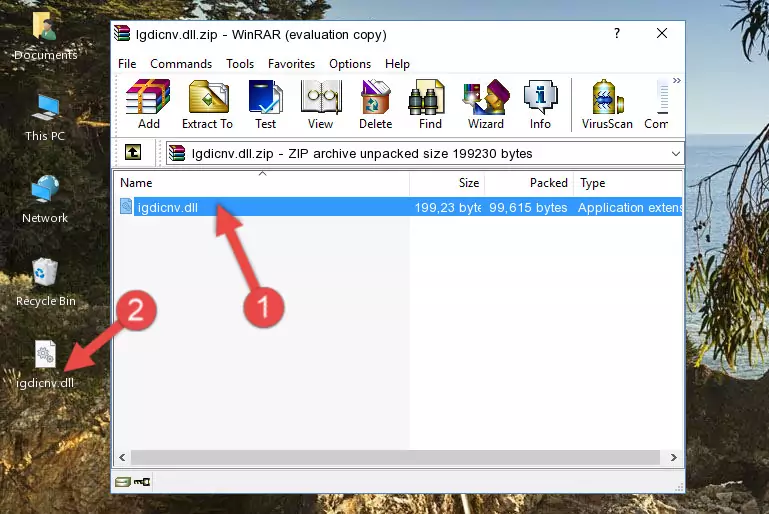Select the igdicnv.dll file row
The height and width of the screenshot is (514, 769).
click(x=400, y=207)
